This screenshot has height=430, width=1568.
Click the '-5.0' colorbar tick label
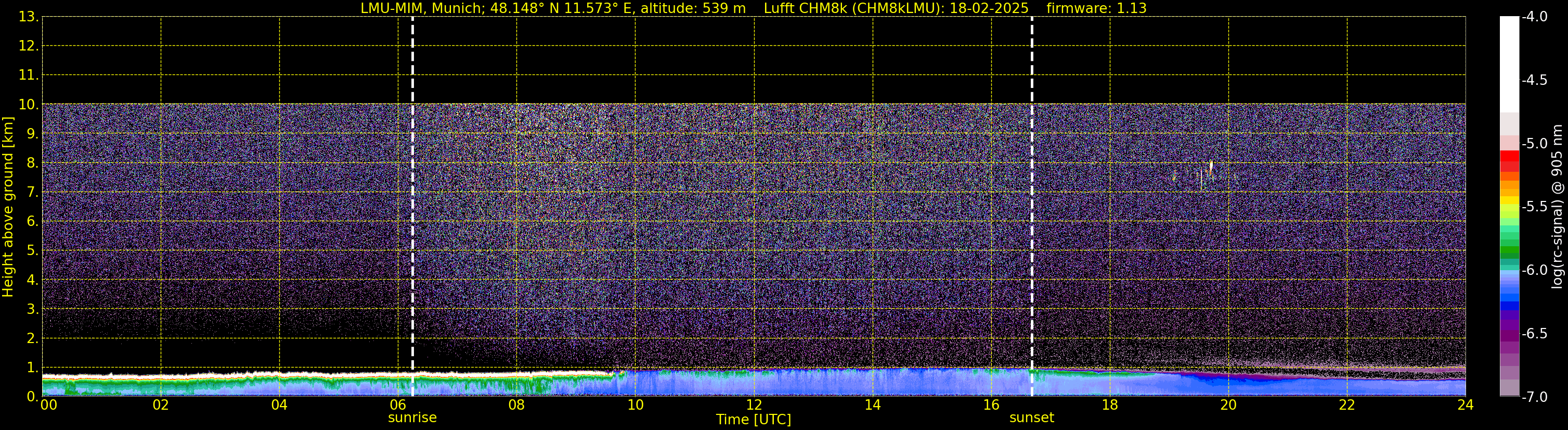tap(1534, 144)
